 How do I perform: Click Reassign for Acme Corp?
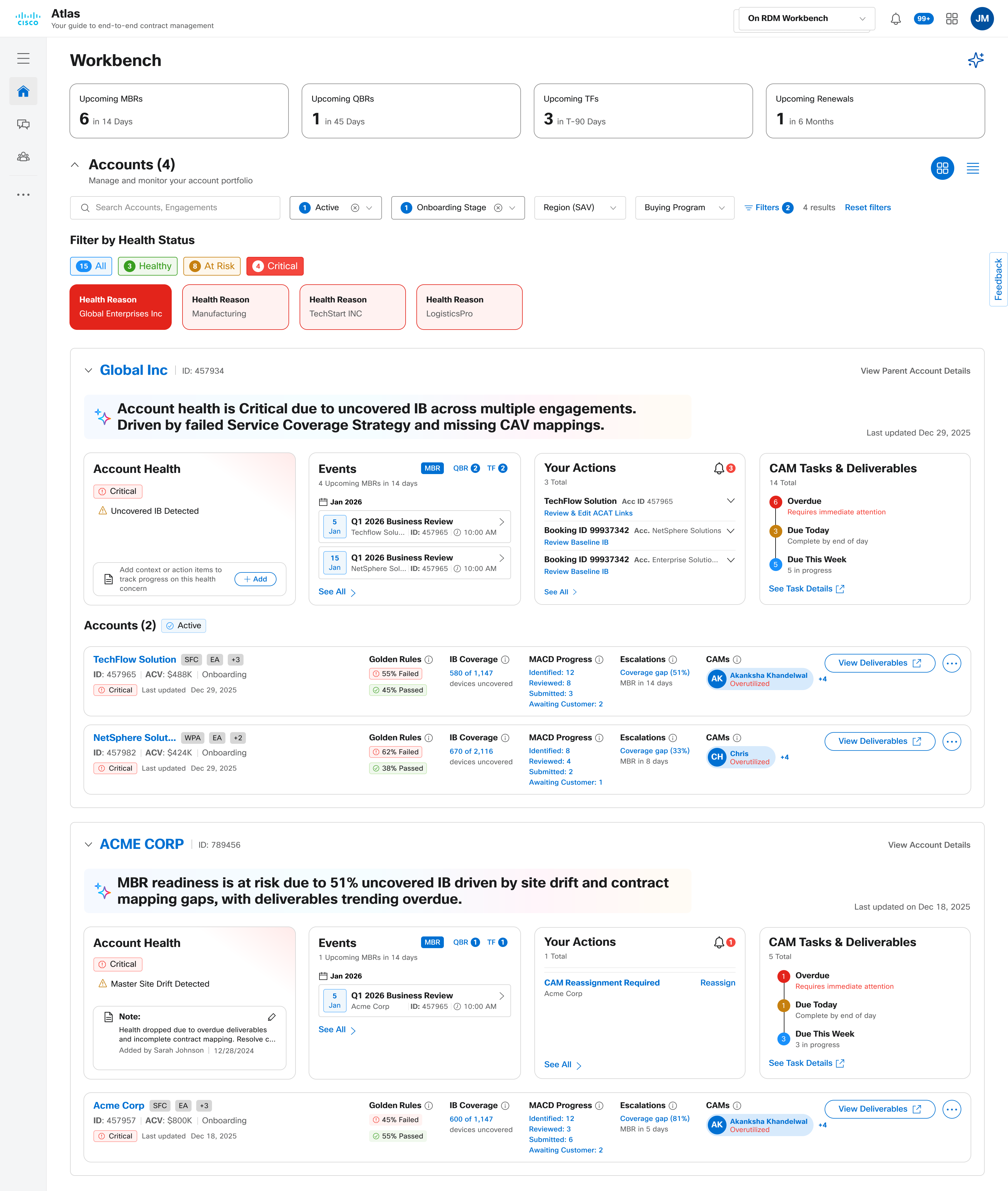coord(718,983)
